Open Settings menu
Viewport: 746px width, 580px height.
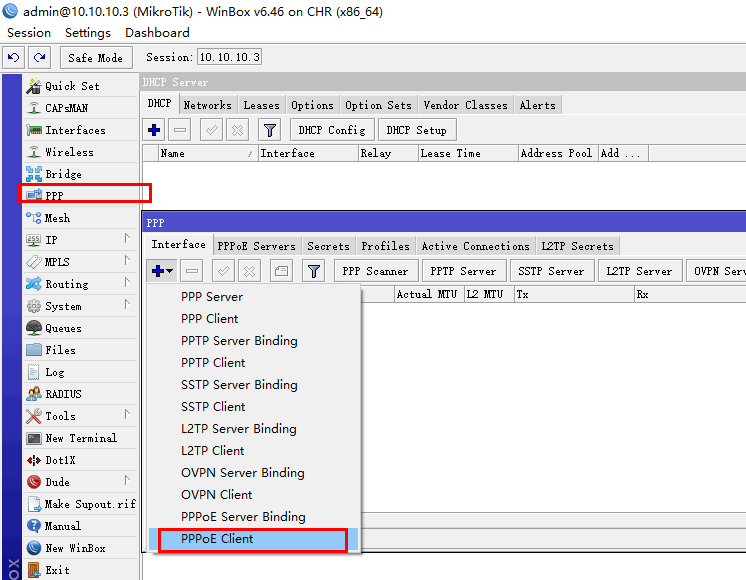(88, 32)
